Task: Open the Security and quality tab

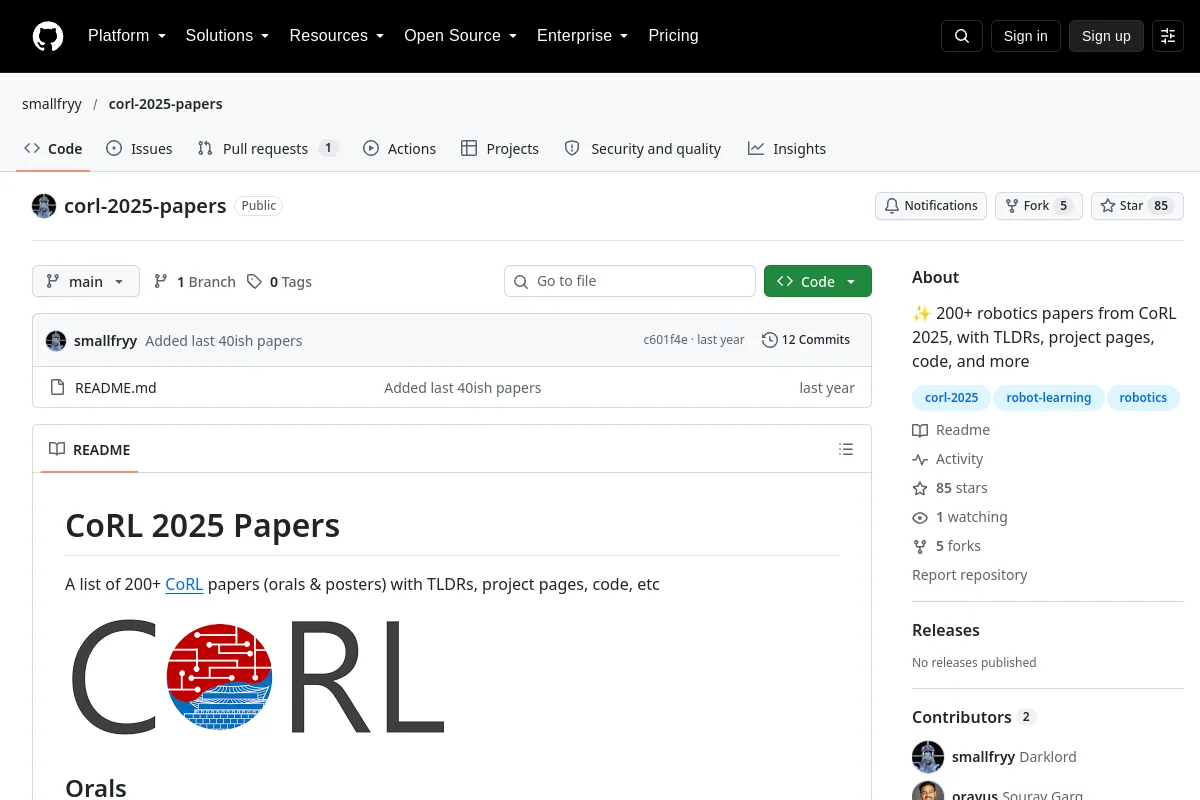Action: [643, 148]
